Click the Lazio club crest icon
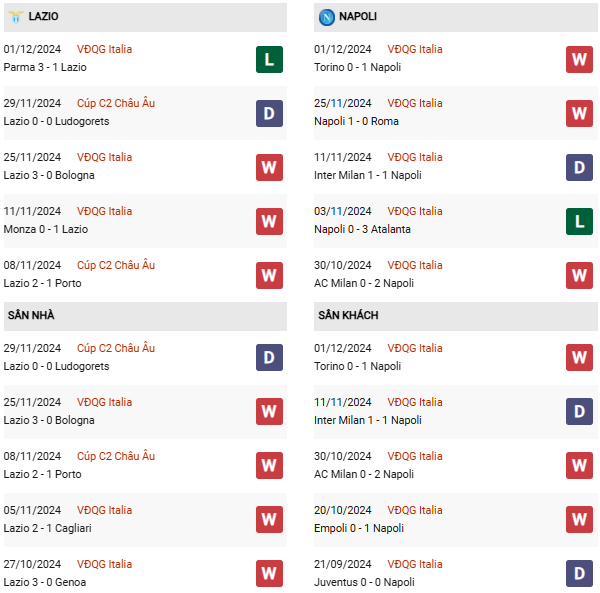This screenshot has width=600, height=593. [x=16, y=17]
